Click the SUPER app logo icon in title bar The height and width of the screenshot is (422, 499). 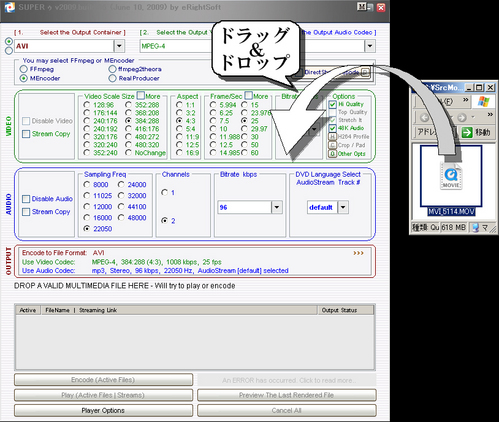tap(9, 7)
